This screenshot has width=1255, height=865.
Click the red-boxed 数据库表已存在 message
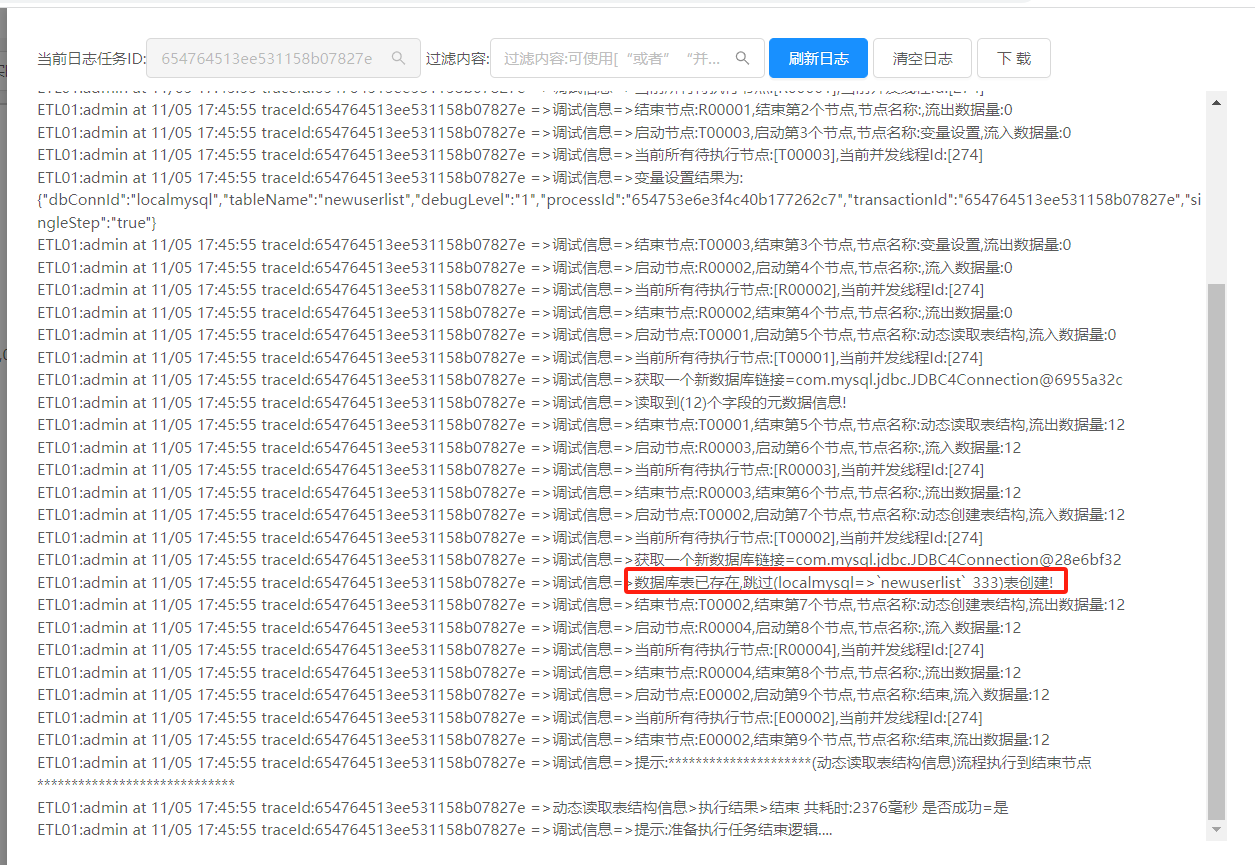click(846, 582)
